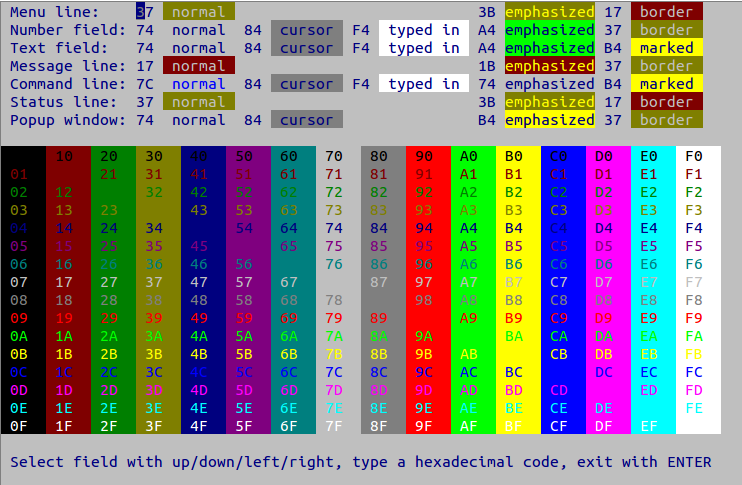Click the Text field typed in sample

424,48
